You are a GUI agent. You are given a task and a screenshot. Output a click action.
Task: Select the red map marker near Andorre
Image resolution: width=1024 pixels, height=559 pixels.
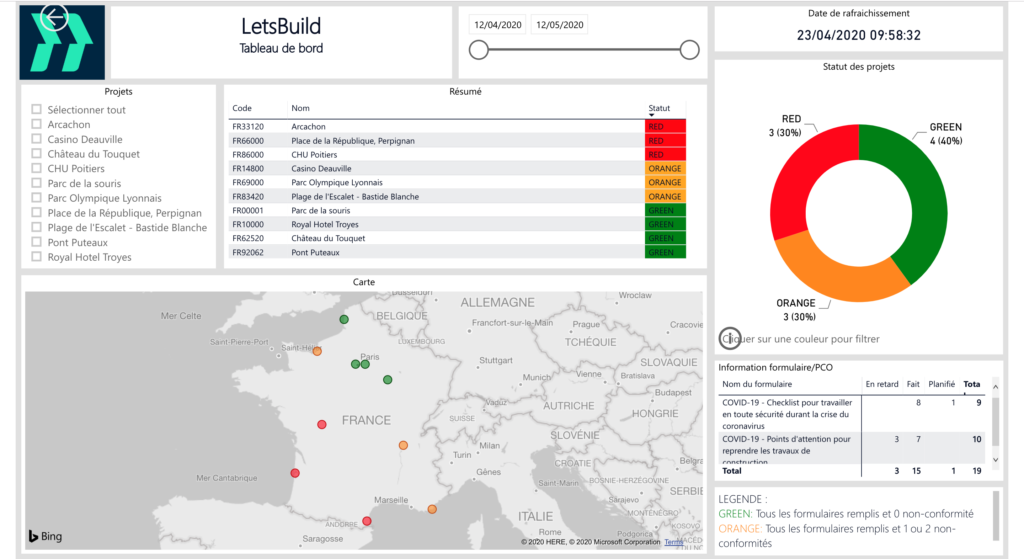367,521
